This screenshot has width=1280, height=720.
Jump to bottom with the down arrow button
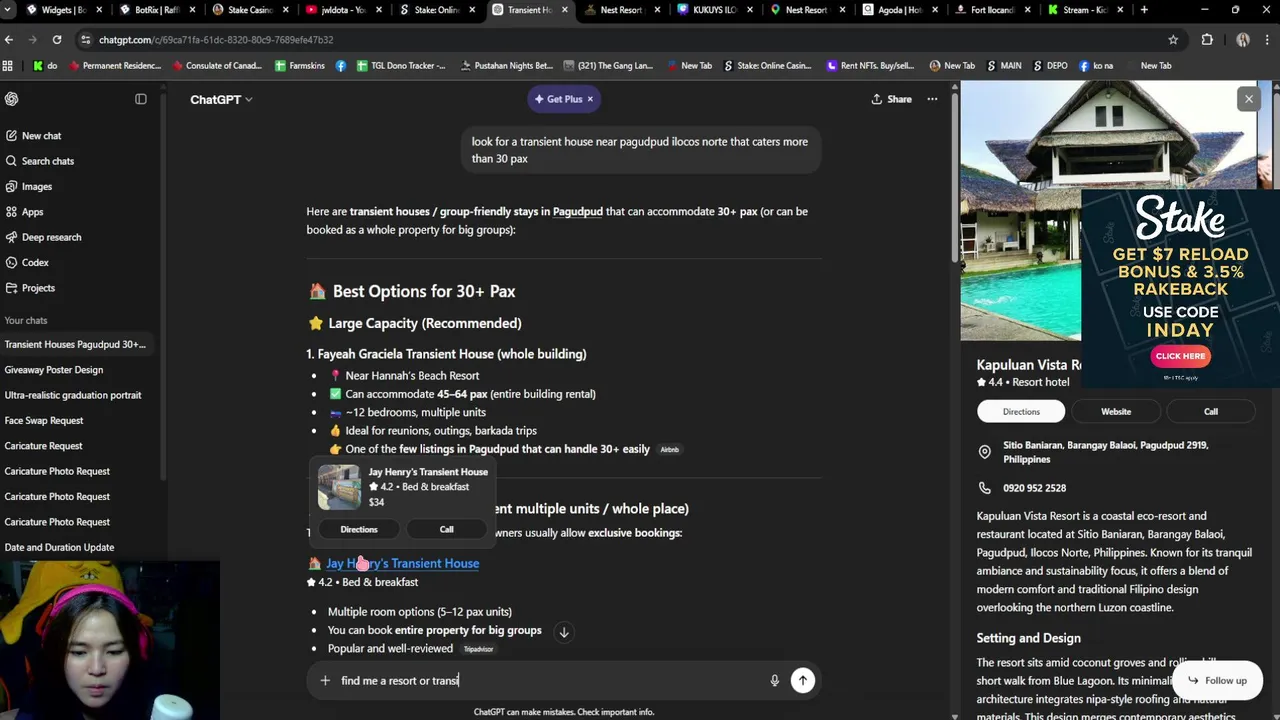(x=564, y=632)
